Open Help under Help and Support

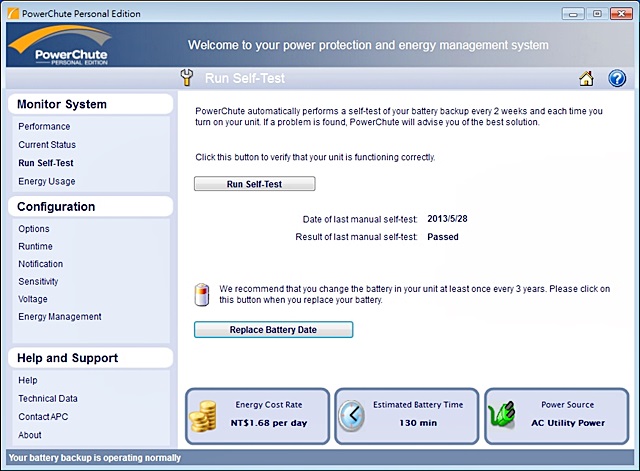28,380
